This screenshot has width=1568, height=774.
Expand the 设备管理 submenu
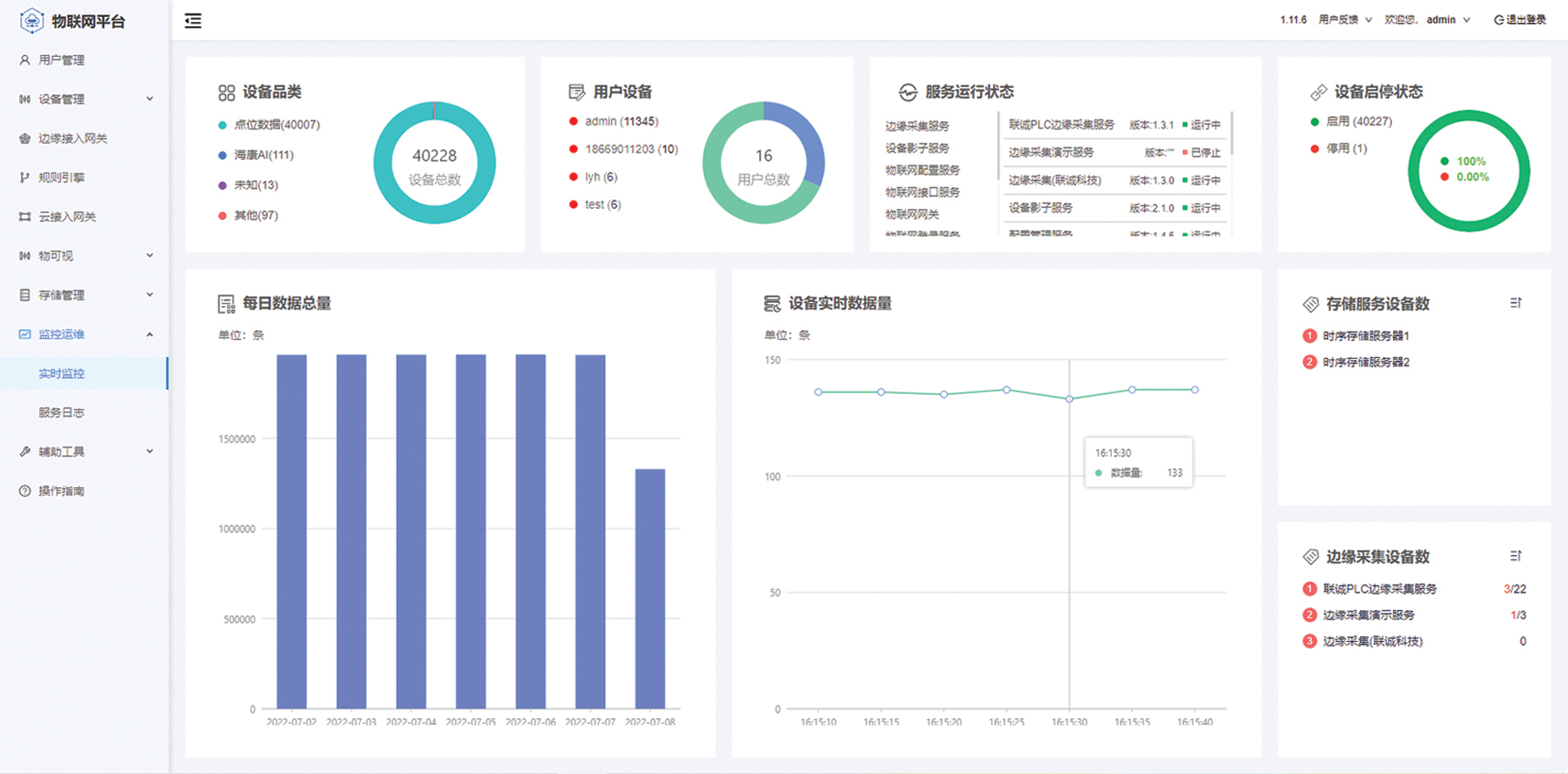click(x=85, y=99)
